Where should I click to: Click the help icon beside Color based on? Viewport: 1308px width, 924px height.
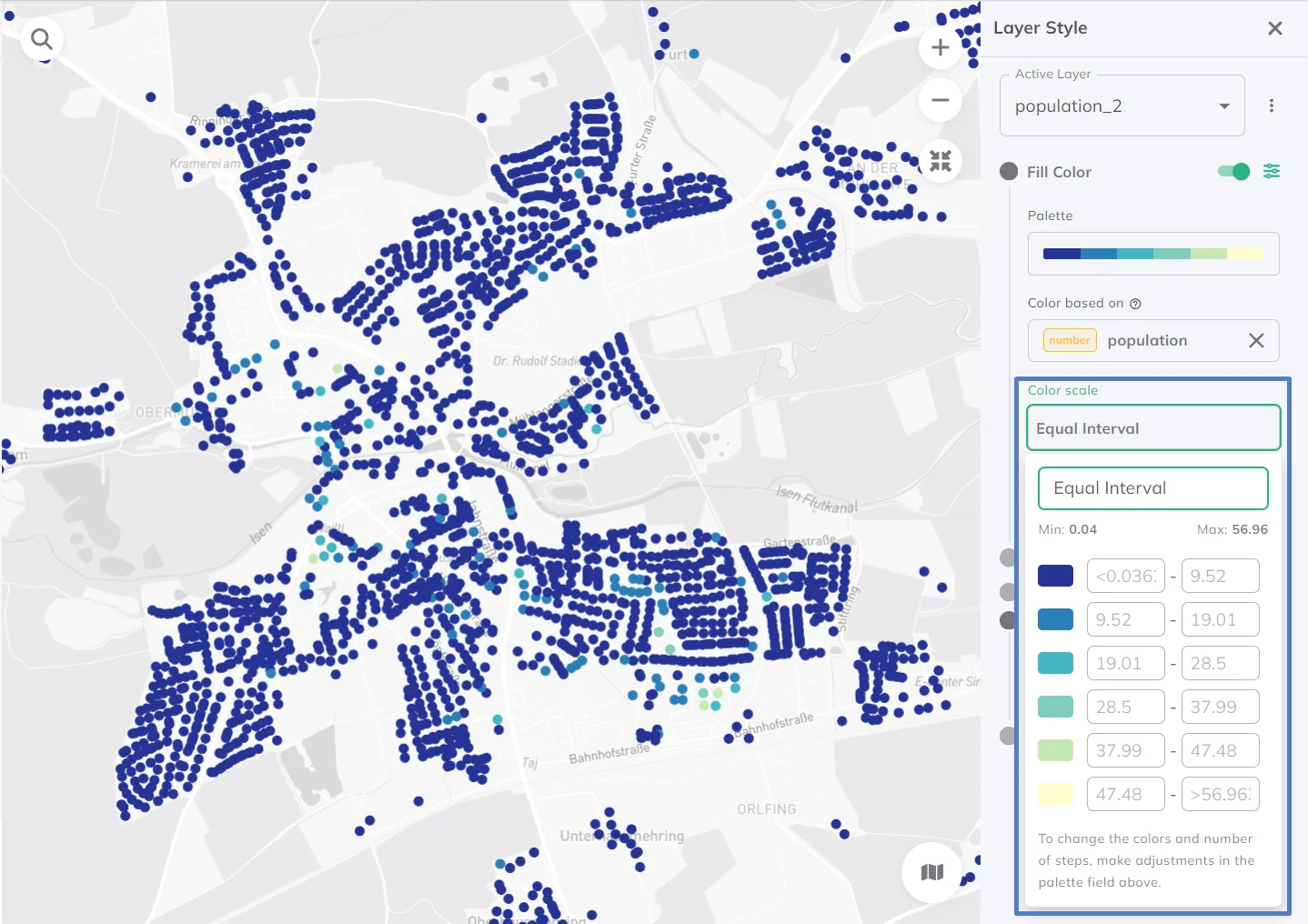tap(1135, 304)
